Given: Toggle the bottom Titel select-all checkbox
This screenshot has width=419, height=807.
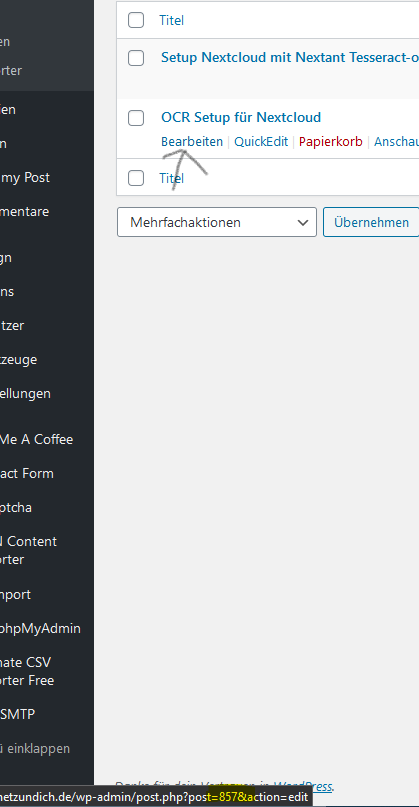Looking at the screenshot, I should point(136,178).
